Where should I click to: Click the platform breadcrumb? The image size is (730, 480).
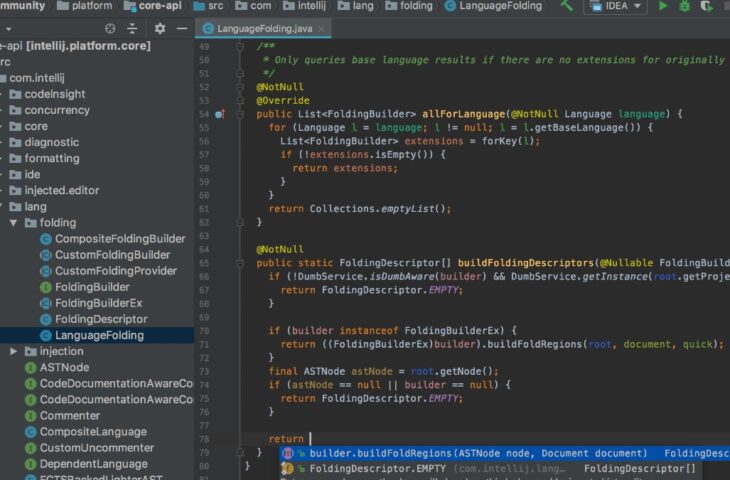(x=84, y=6)
